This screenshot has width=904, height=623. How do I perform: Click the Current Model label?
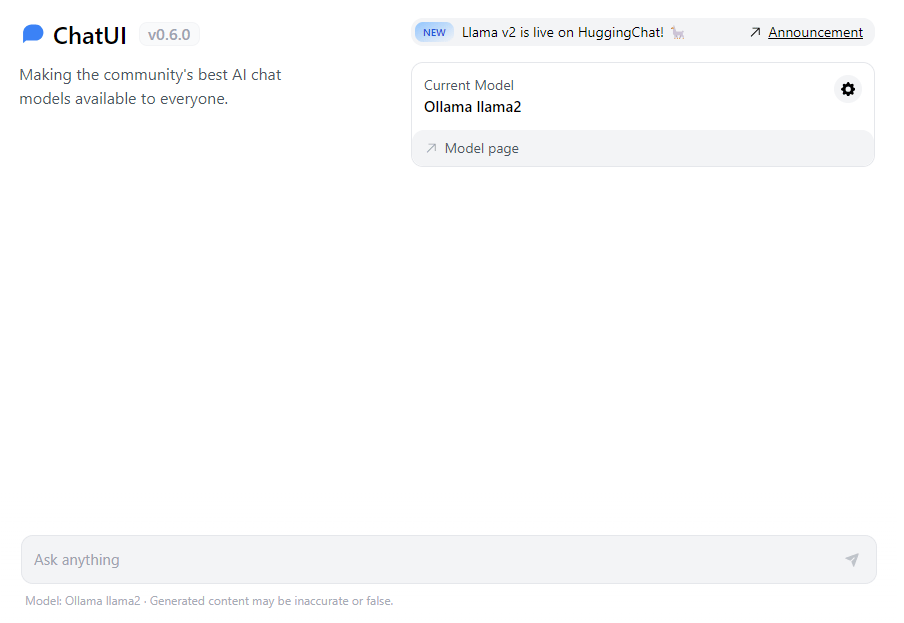[469, 85]
